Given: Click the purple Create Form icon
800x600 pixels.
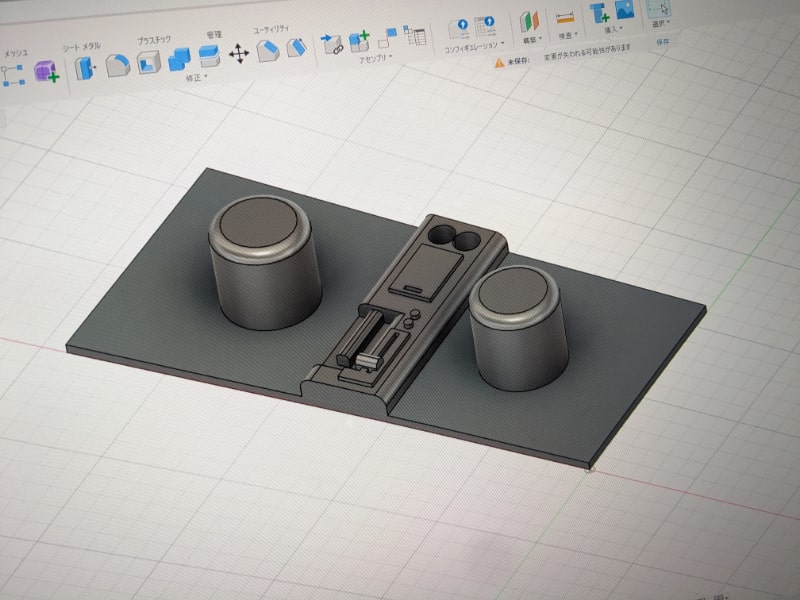Looking at the screenshot, I should (x=46, y=71).
